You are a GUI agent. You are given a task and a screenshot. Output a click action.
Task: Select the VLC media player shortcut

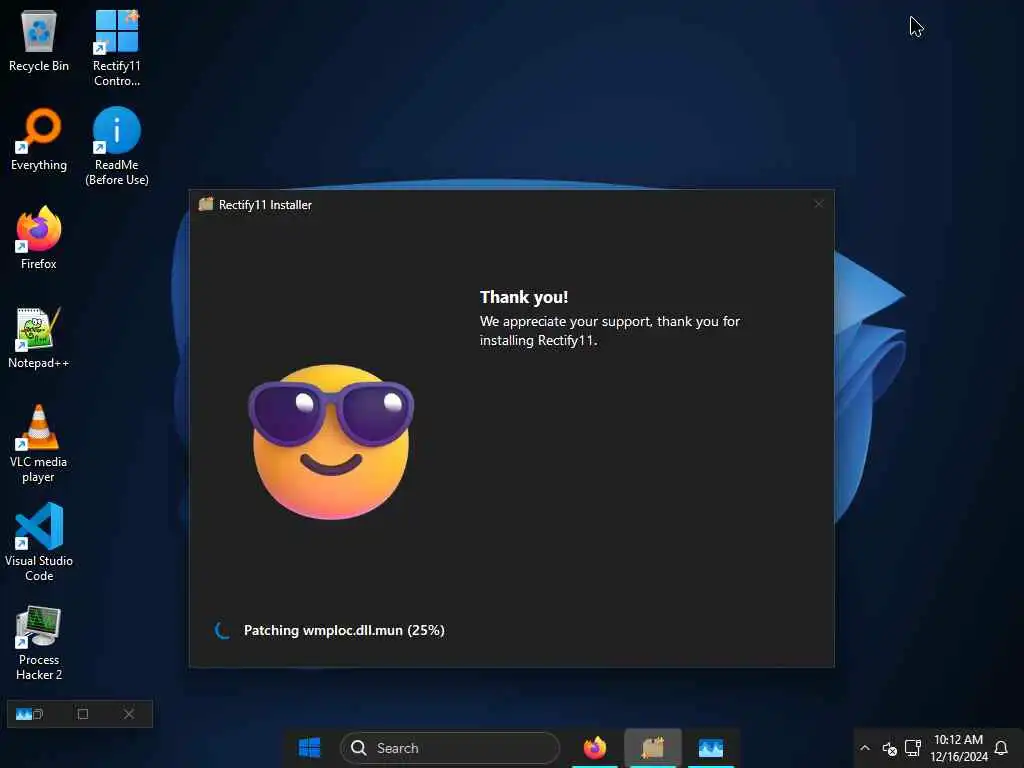click(x=39, y=443)
